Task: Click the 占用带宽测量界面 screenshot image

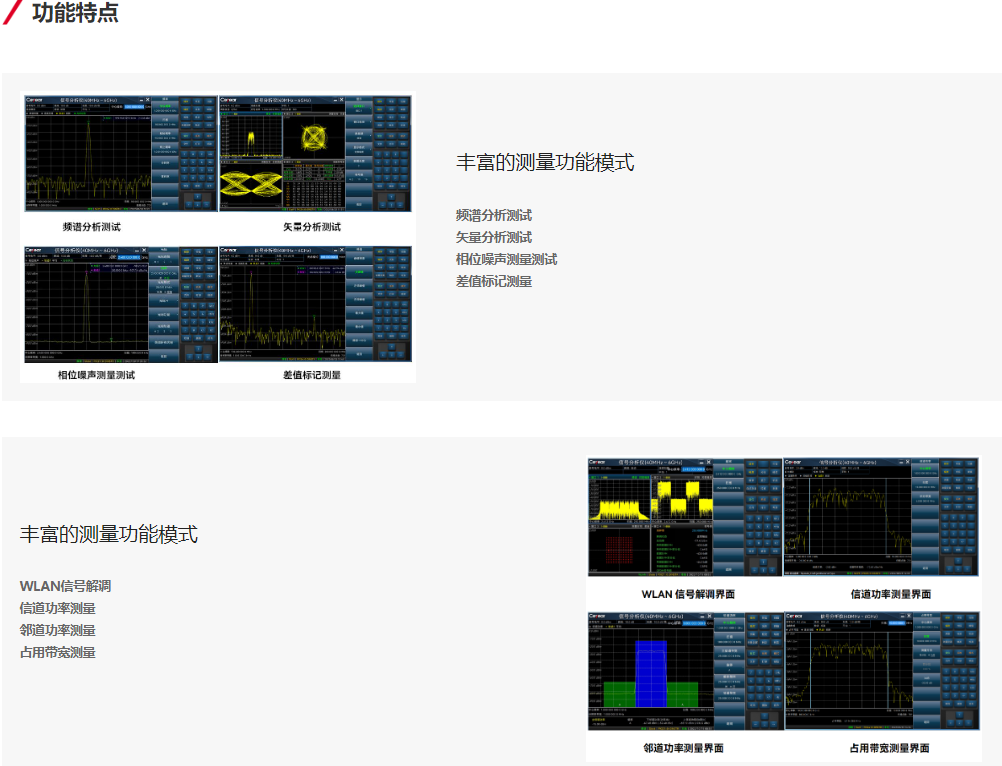Action: (881, 670)
